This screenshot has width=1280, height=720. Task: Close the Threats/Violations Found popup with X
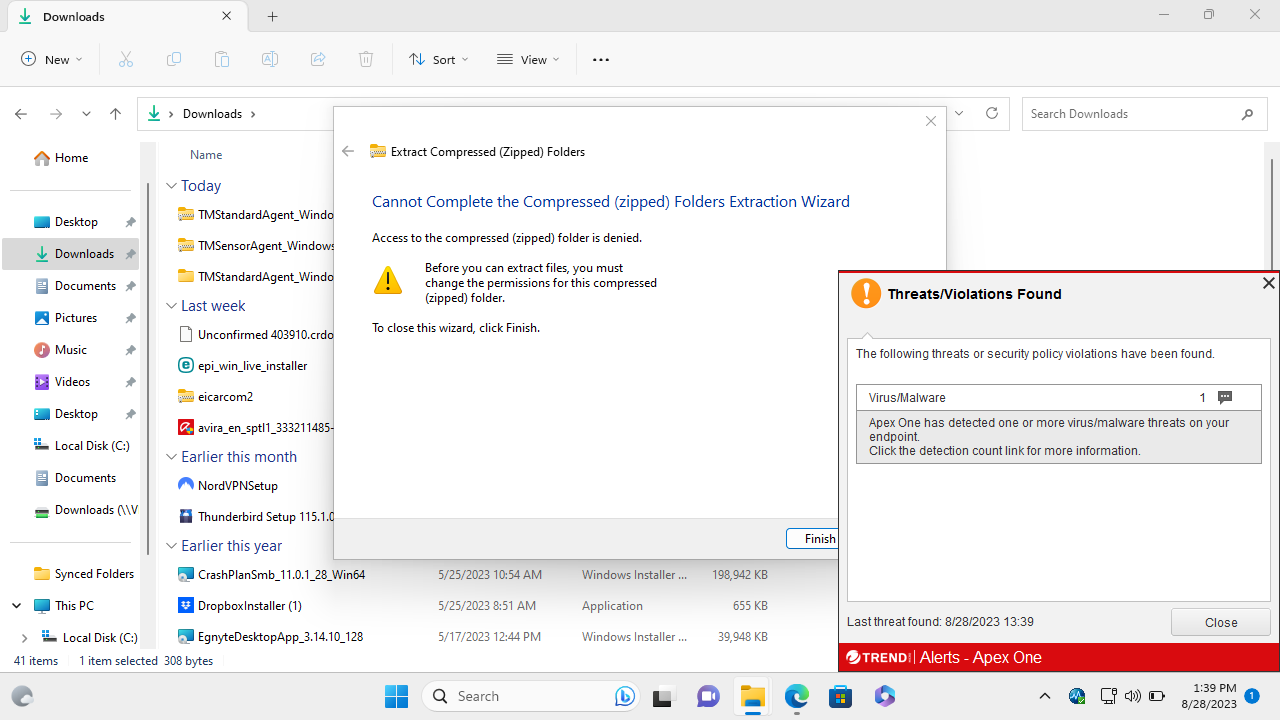click(x=1268, y=284)
